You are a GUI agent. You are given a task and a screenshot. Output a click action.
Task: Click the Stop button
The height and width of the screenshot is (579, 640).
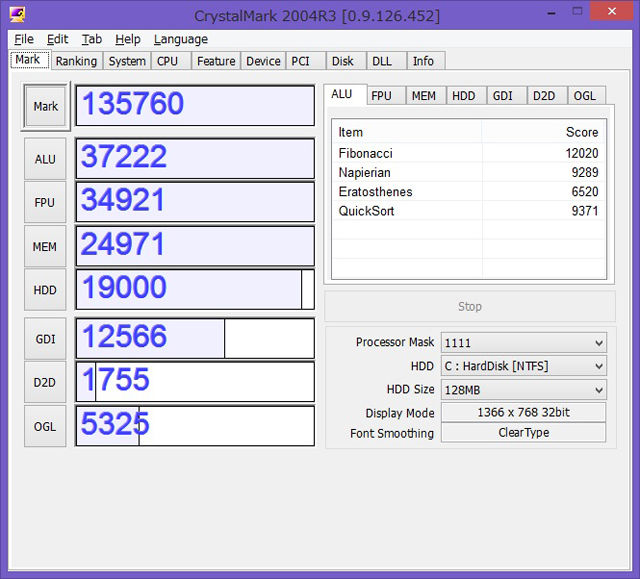(469, 306)
